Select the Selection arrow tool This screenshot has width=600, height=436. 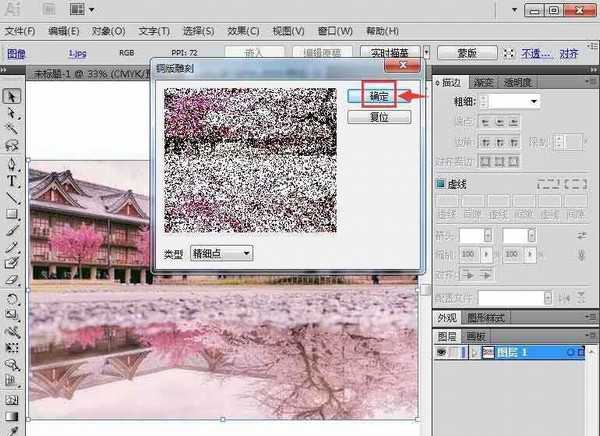point(13,96)
